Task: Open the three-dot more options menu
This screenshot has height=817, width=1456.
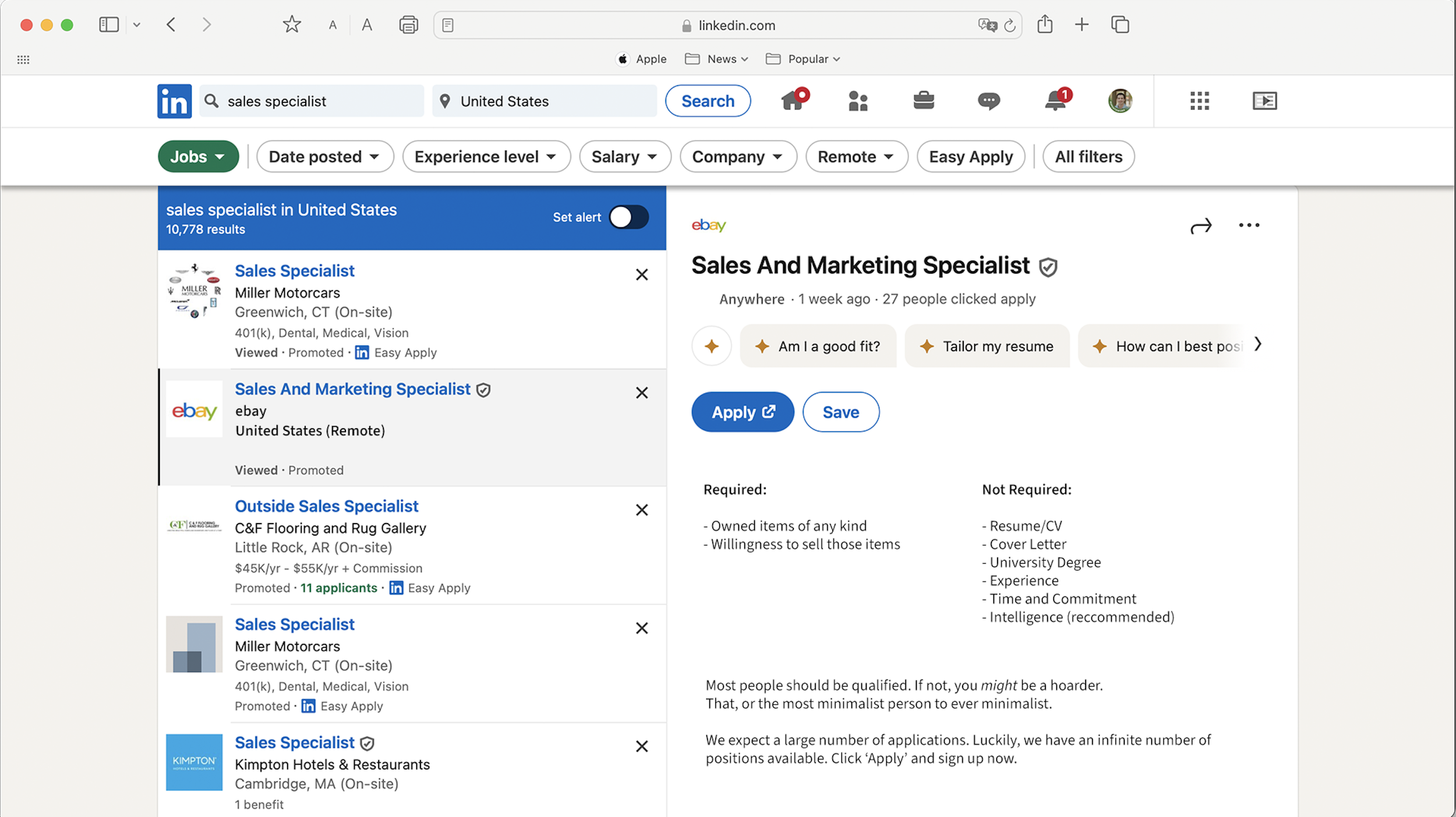Action: 1249,225
